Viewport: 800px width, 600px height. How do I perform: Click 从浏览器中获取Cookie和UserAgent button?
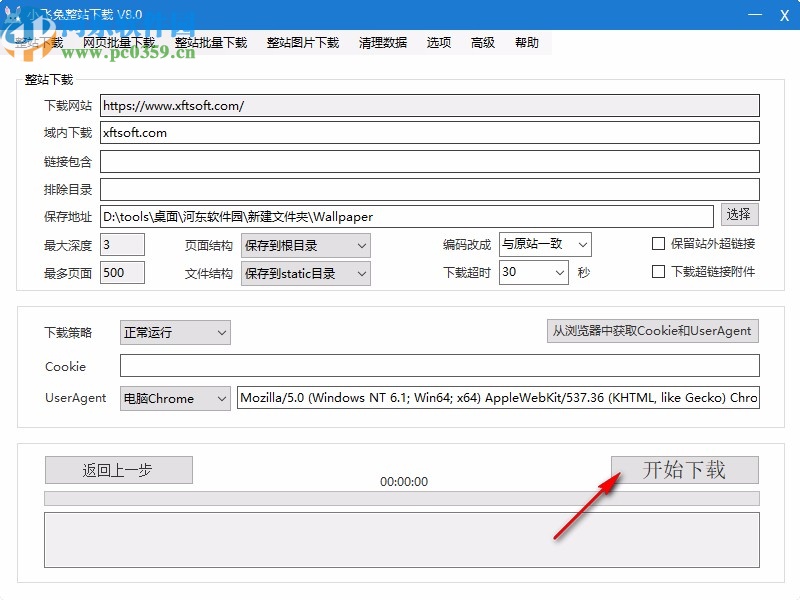652,331
